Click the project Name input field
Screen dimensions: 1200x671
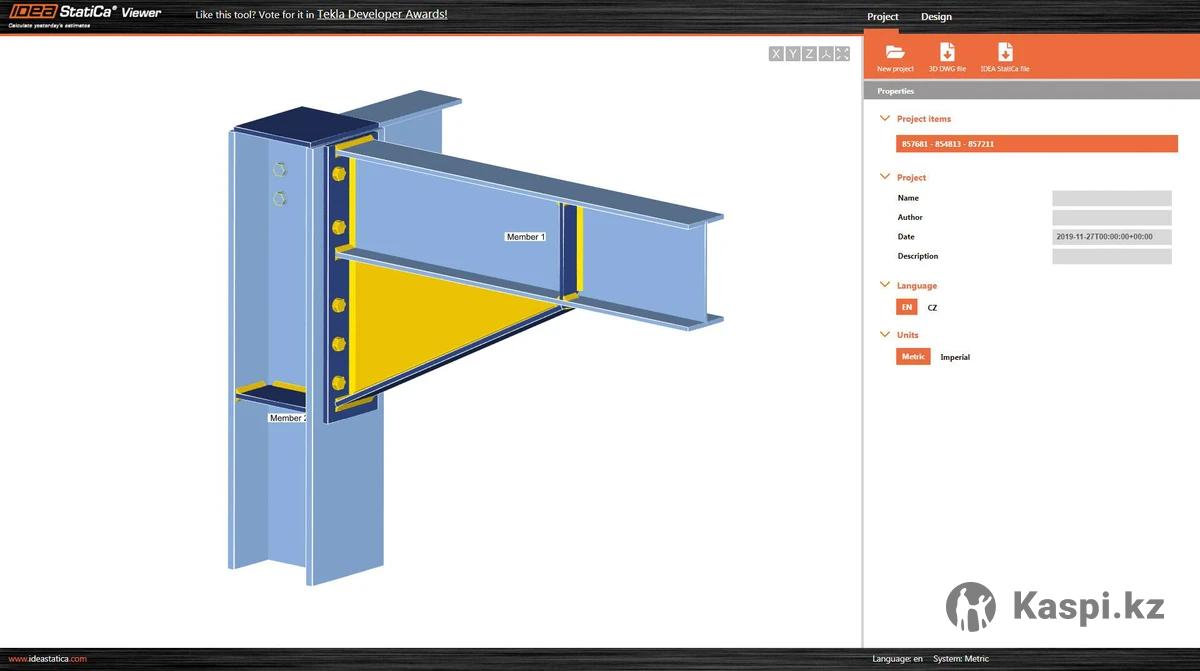click(1111, 198)
